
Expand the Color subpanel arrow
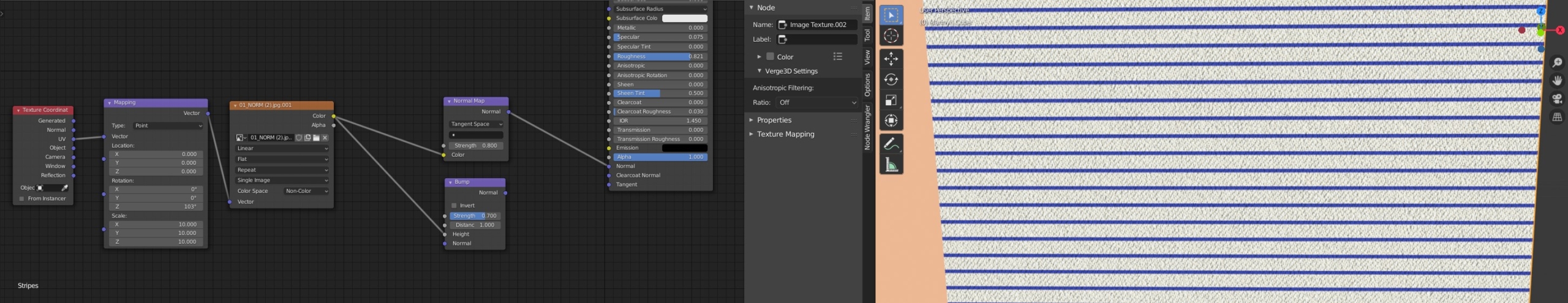(x=759, y=56)
